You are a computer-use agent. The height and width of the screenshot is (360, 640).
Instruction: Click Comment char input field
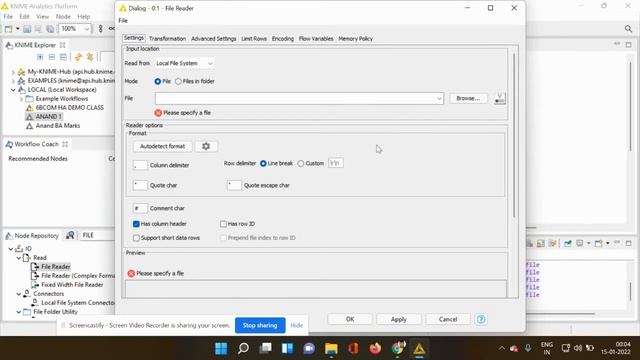pyautogui.click(x=140, y=208)
